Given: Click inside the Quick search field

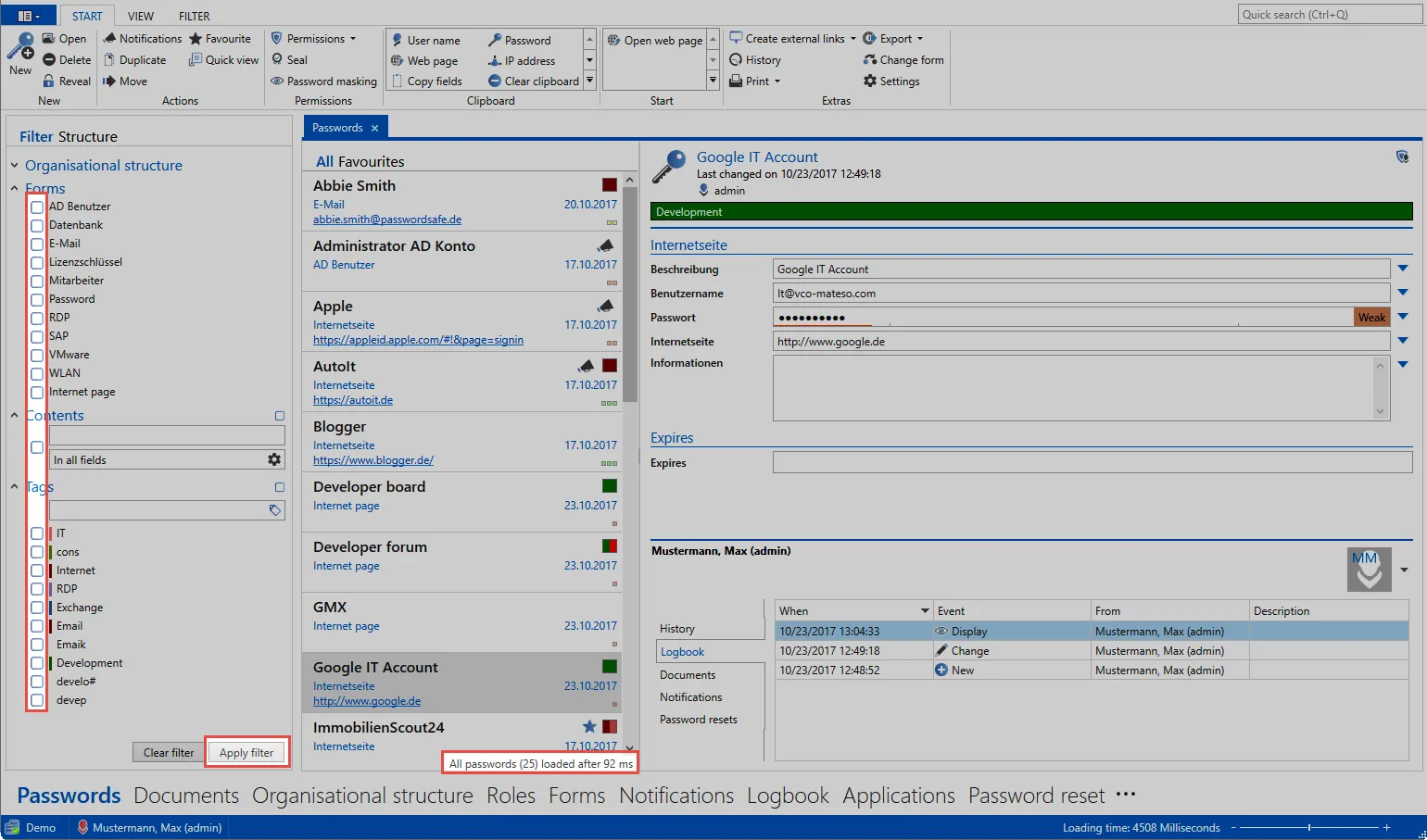Looking at the screenshot, I should 1332,14.
